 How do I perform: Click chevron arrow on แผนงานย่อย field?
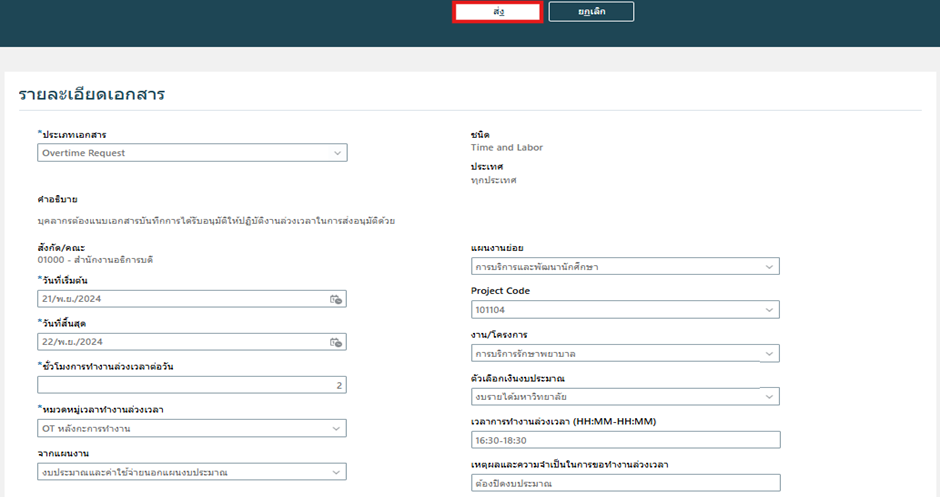pyautogui.click(x=768, y=267)
